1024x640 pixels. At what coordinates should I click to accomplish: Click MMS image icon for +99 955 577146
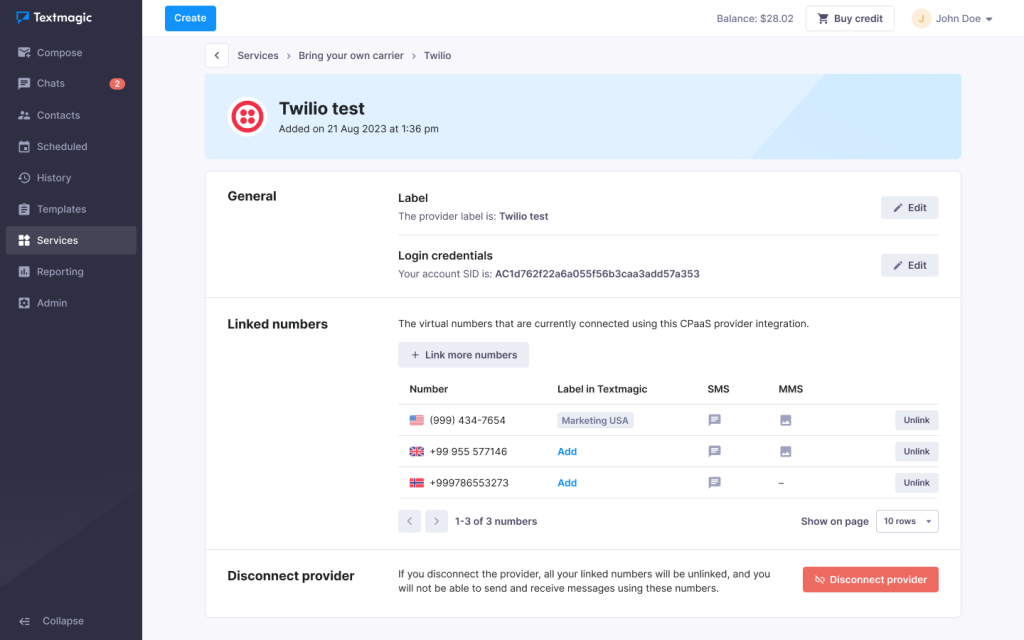click(786, 452)
